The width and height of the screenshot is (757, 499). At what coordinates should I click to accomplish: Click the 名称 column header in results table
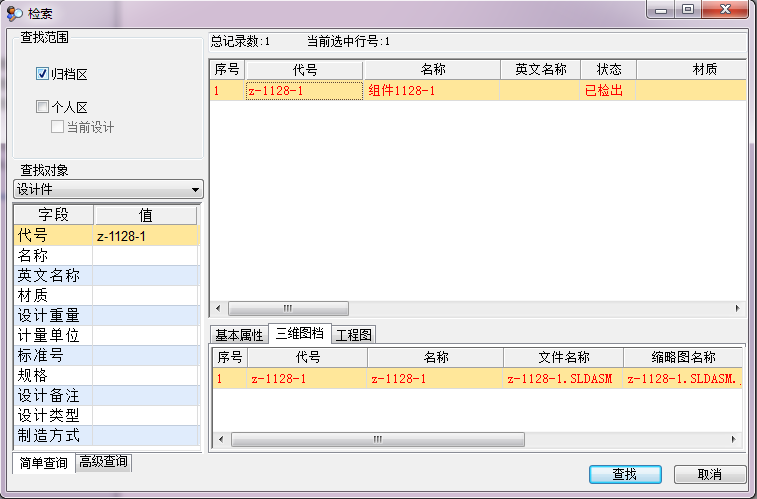(432, 69)
